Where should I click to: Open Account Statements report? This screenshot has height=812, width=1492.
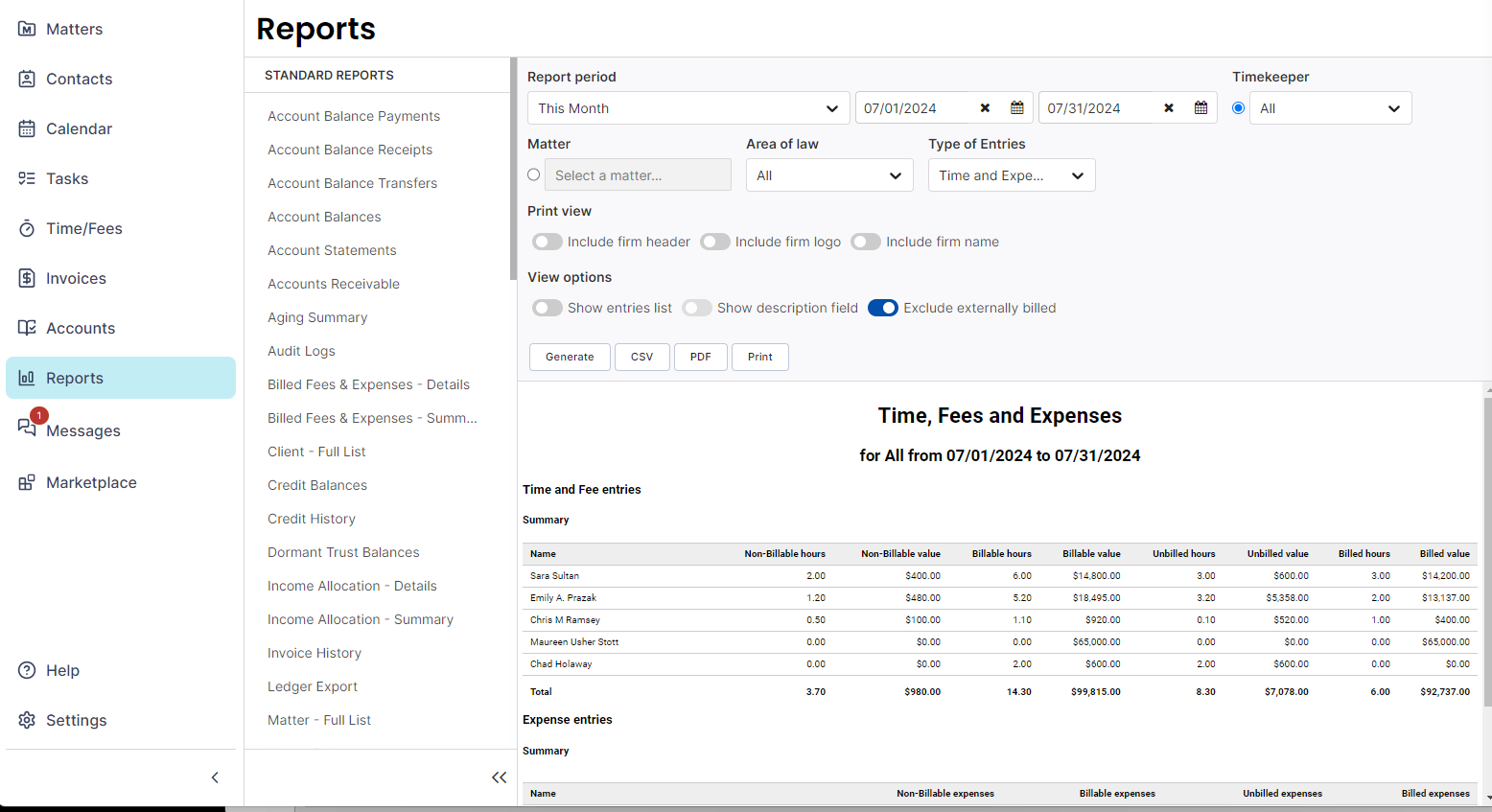coord(332,250)
